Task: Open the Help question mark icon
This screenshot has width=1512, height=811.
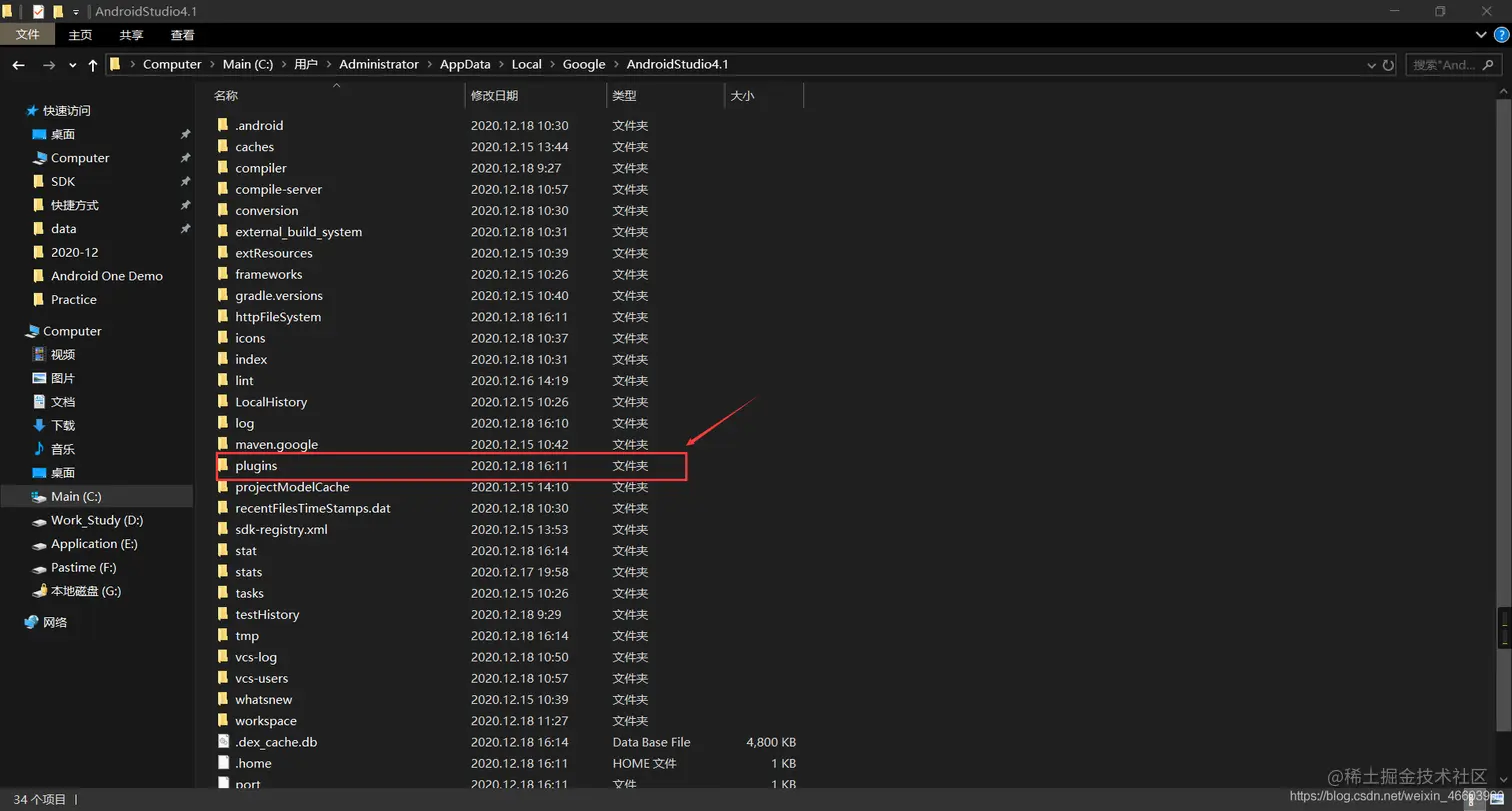Action: [1500, 35]
